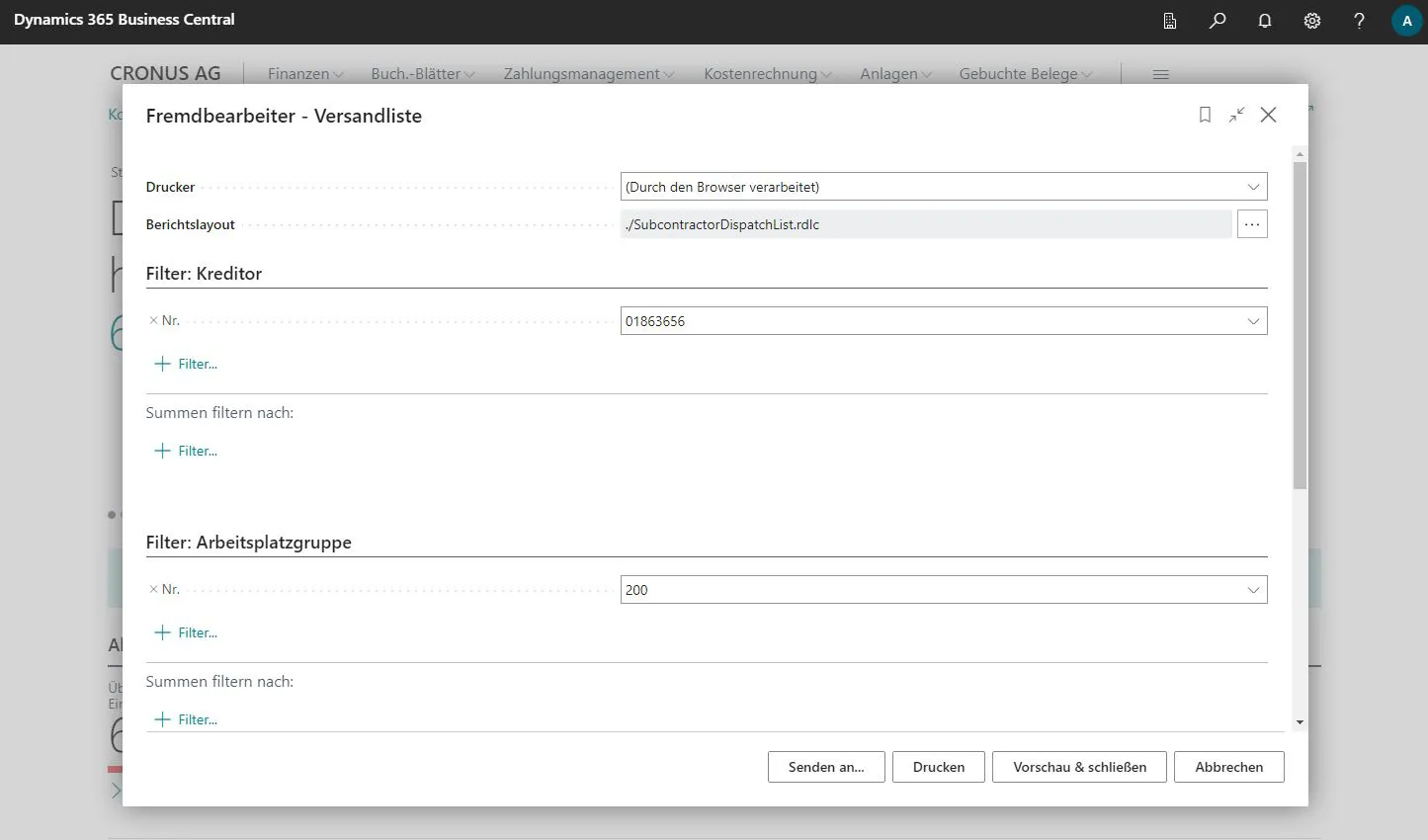Click the Drucken button
This screenshot has height=840, width=1428.
pos(939,767)
